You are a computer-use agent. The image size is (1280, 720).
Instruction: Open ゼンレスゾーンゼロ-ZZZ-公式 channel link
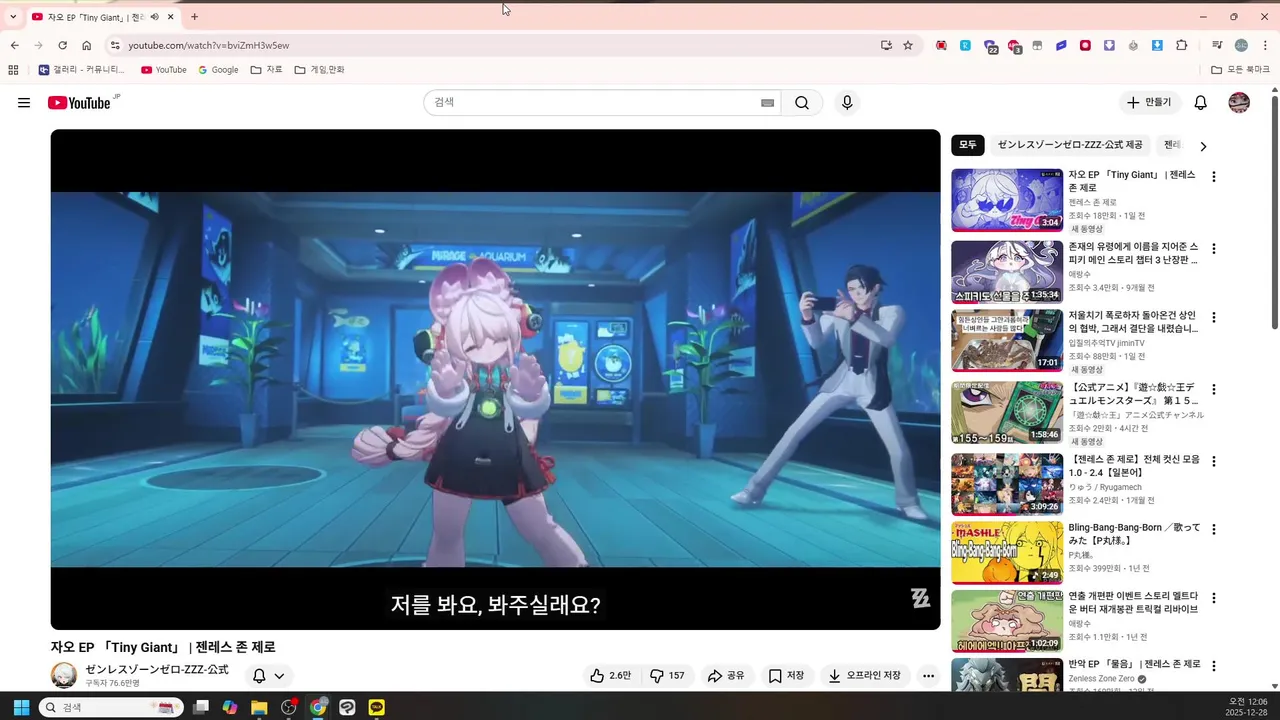tap(157, 670)
